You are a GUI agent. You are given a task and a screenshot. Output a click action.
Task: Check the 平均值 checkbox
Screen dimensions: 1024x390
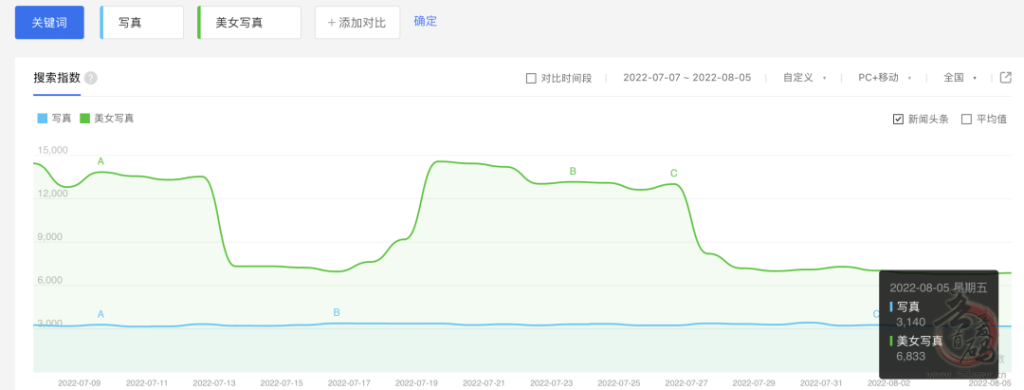pos(966,119)
